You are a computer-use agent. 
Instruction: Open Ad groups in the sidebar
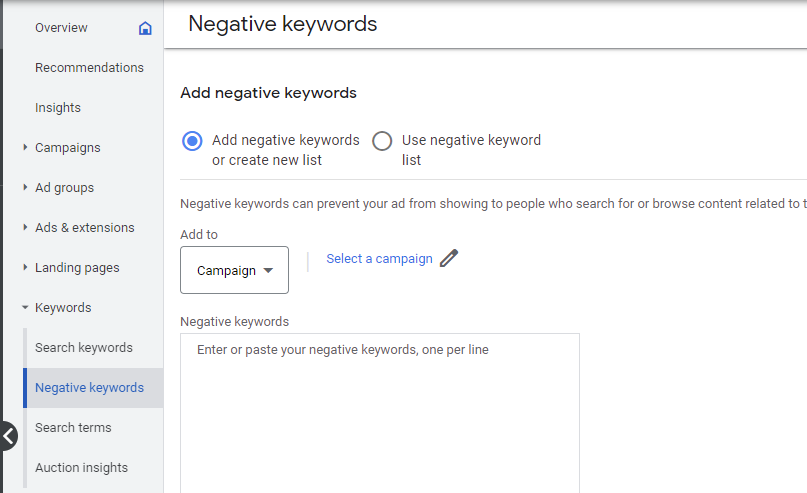click(64, 188)
